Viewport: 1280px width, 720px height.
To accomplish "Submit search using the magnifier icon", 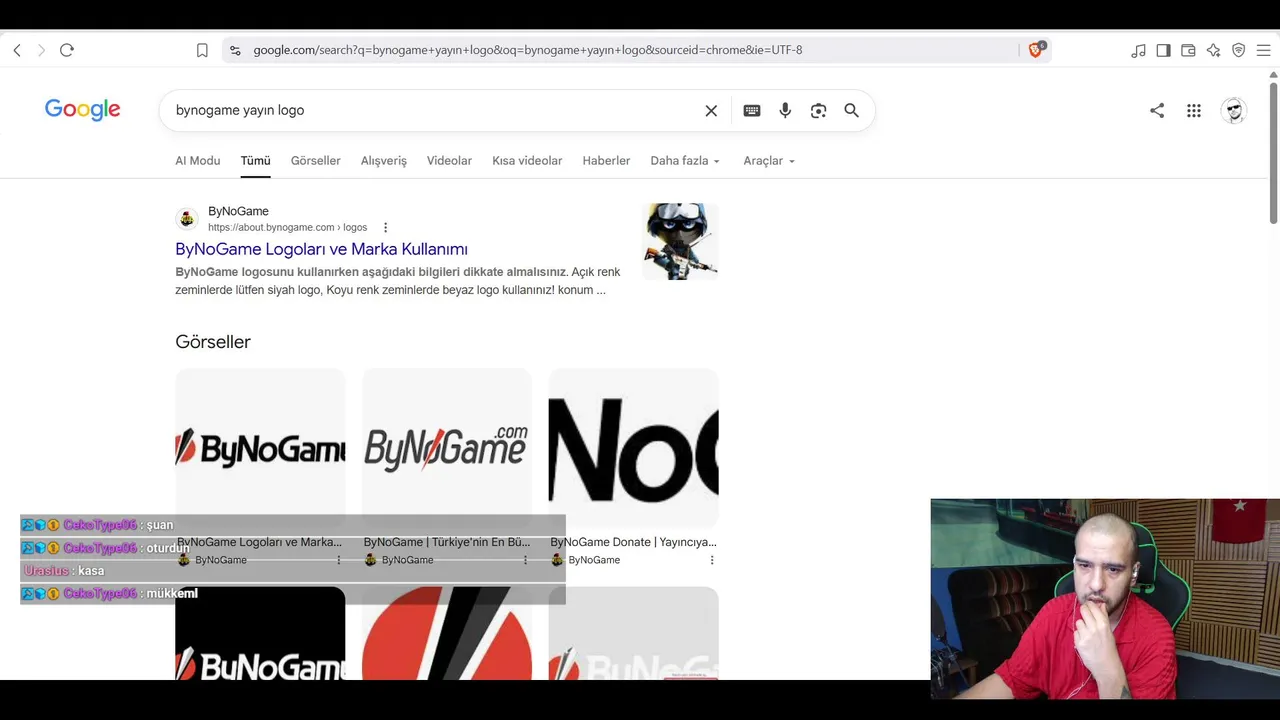I will 851,111.
